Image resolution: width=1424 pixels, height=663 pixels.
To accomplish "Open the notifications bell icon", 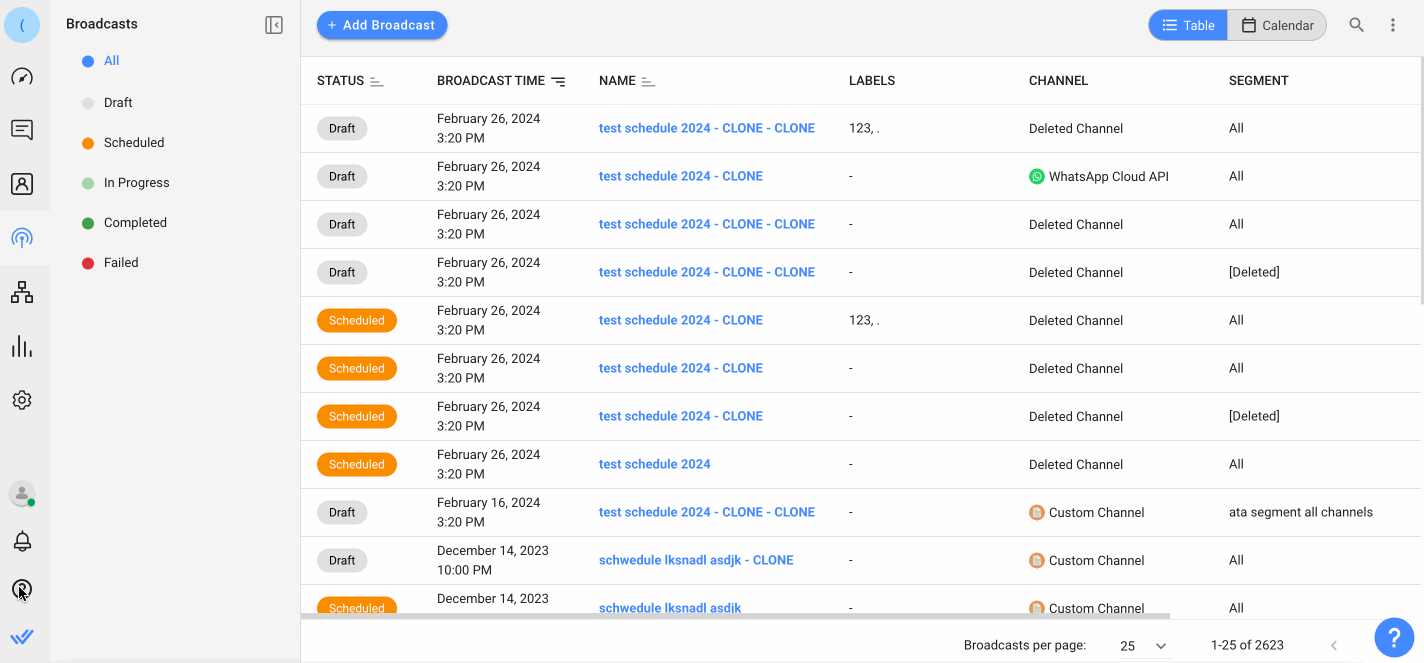I will pyautogui.click(x=22, y=541).
